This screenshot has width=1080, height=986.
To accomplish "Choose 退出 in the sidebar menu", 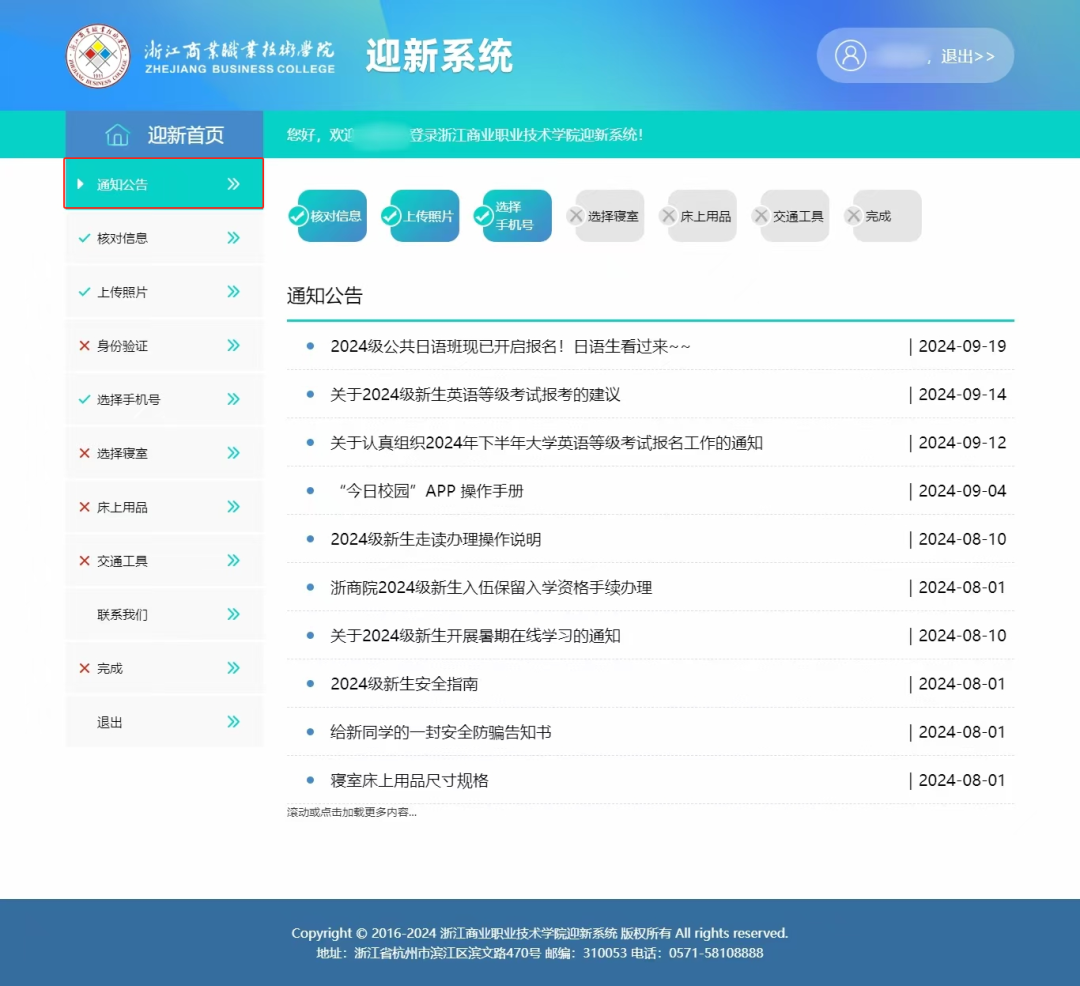I will 110,722.
